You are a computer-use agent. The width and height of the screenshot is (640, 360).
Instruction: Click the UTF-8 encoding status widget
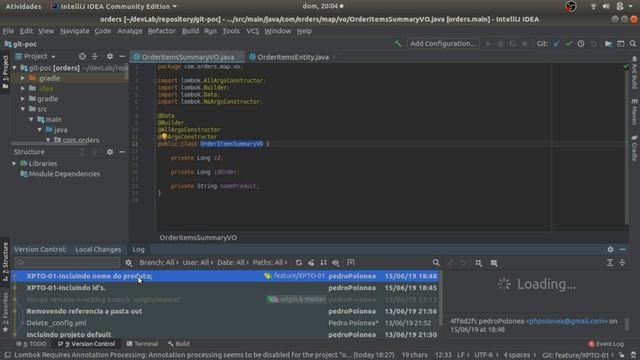point(486,355)
